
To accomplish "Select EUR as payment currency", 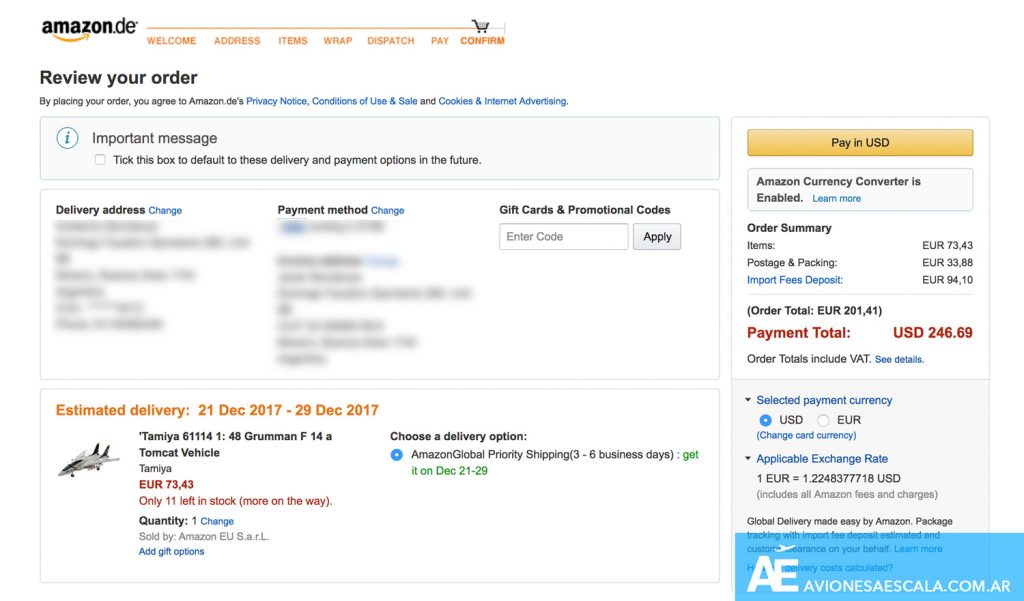I will pos(824,420).
